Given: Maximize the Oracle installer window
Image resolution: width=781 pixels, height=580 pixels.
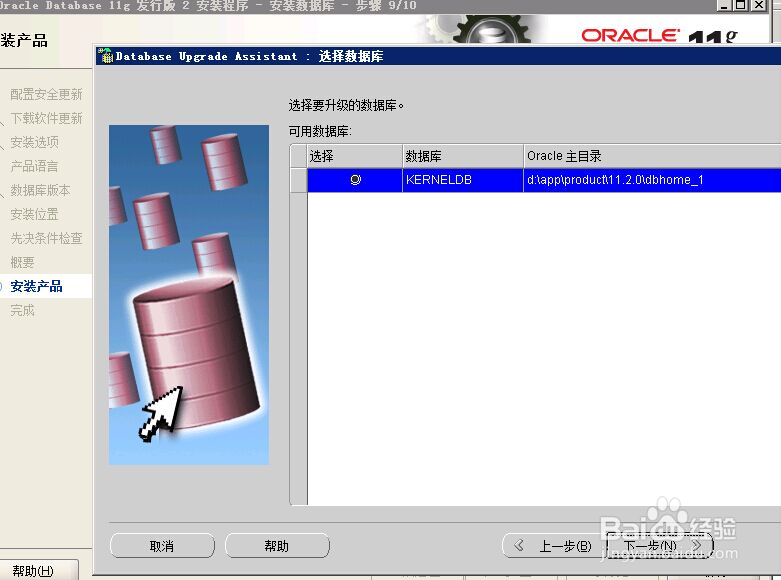Looking at the screenshot, I should (x=741, y=5).
